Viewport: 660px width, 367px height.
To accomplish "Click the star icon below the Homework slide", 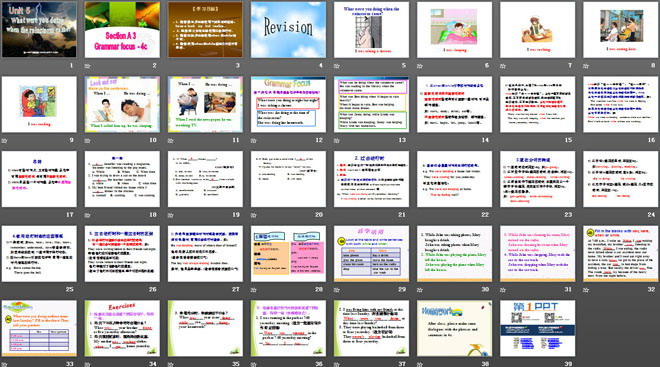I will (420, 364).
